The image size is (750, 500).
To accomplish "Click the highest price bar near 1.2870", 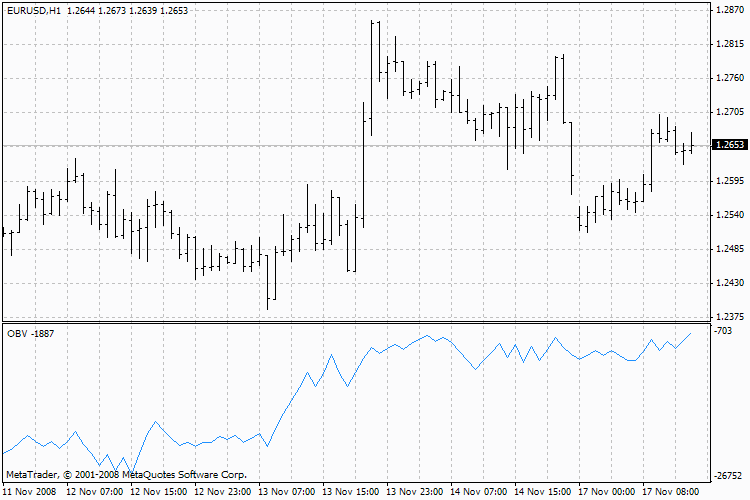I will [372, 78].
